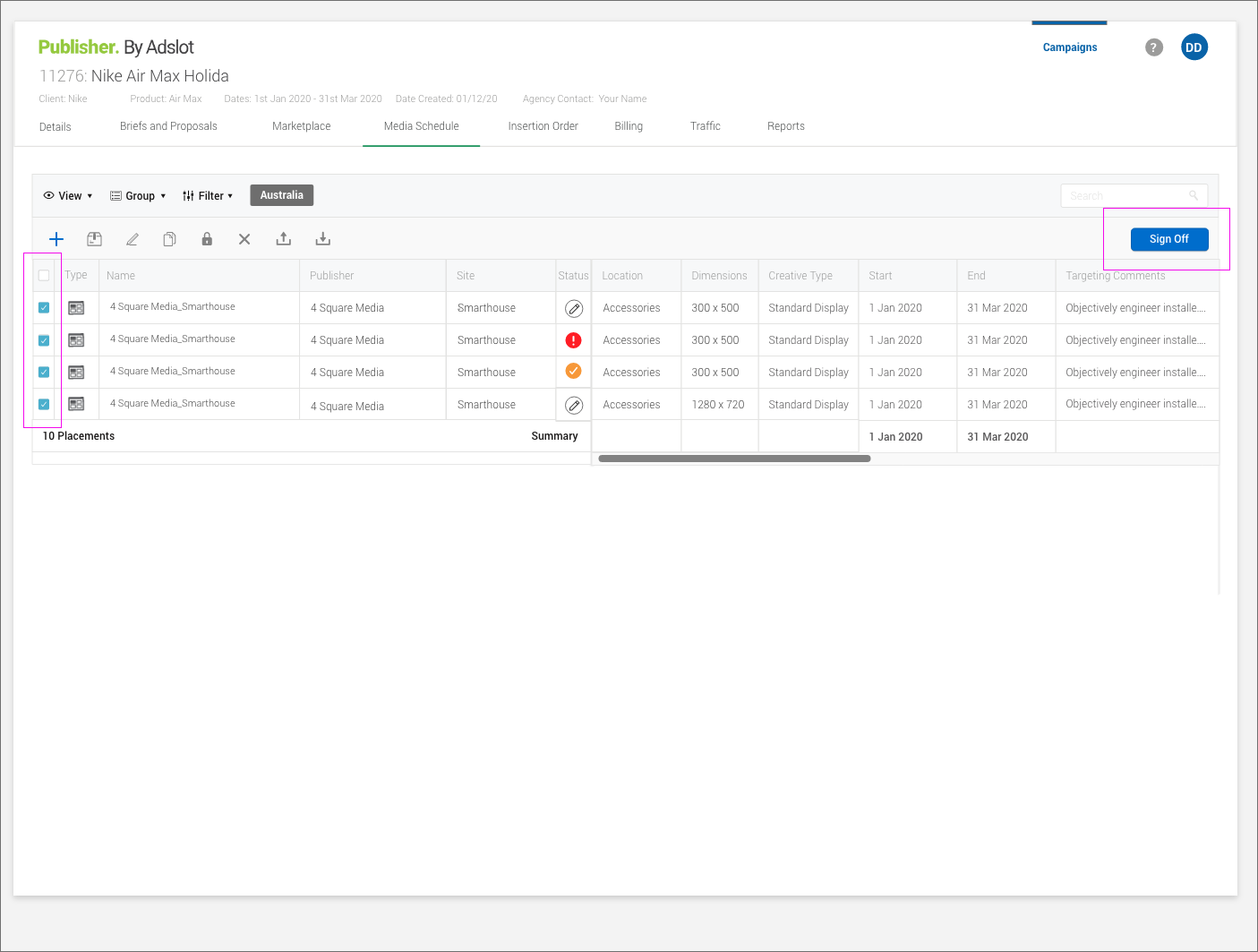Click into the Search field

click(x=1134, y=195)
